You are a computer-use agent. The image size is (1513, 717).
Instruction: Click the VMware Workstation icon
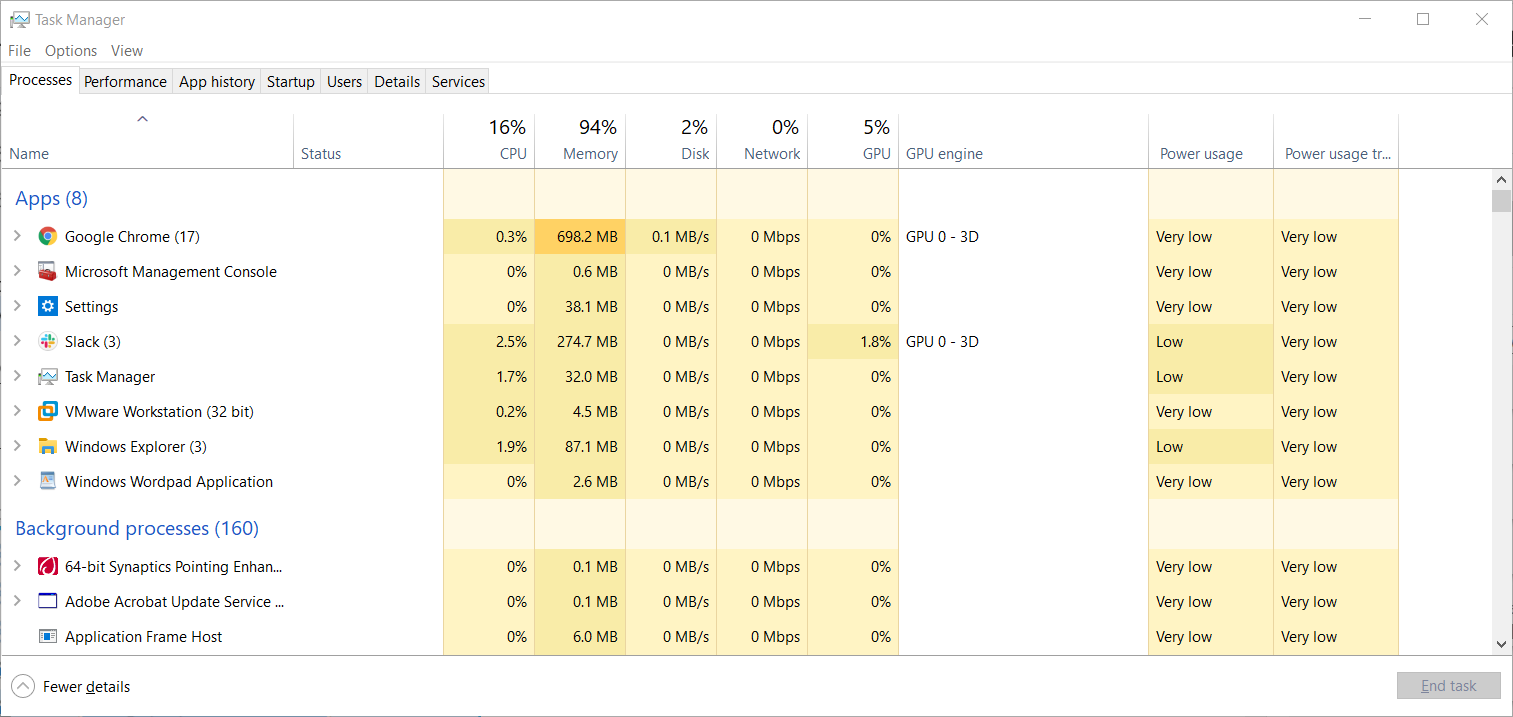coord(47,412)
